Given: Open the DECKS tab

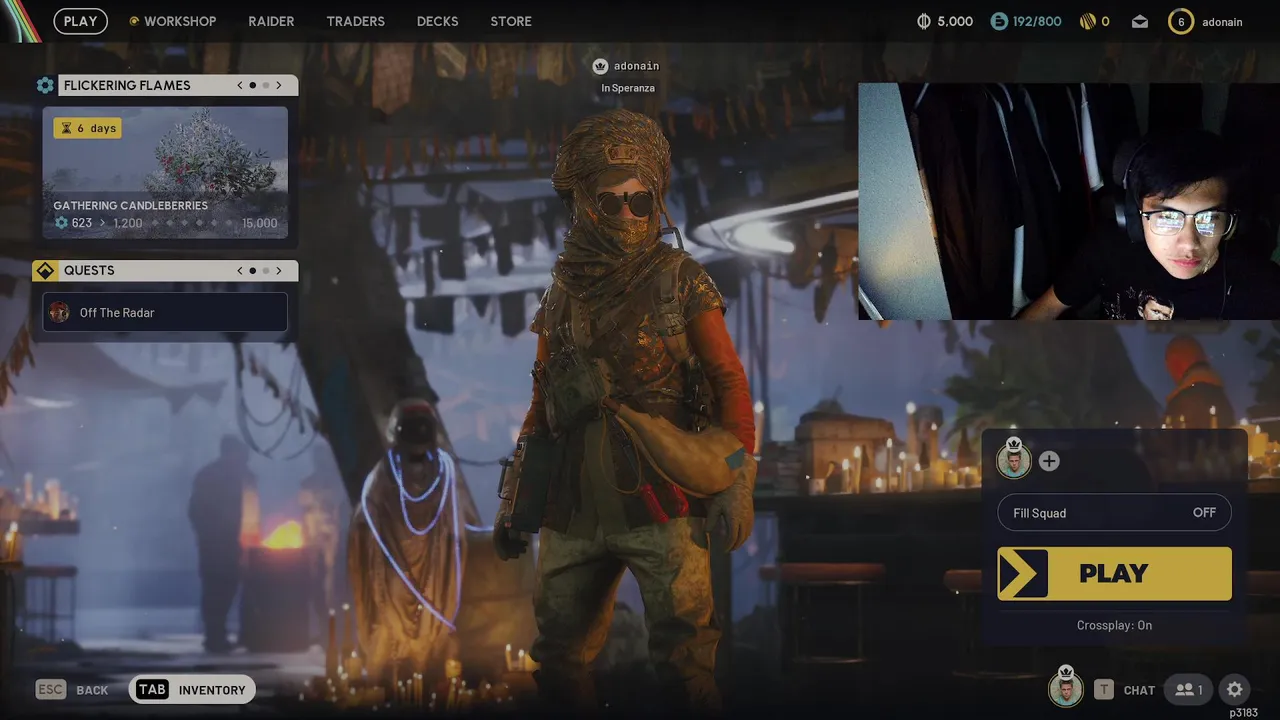Looking at the screenshot, I should 437,21.
